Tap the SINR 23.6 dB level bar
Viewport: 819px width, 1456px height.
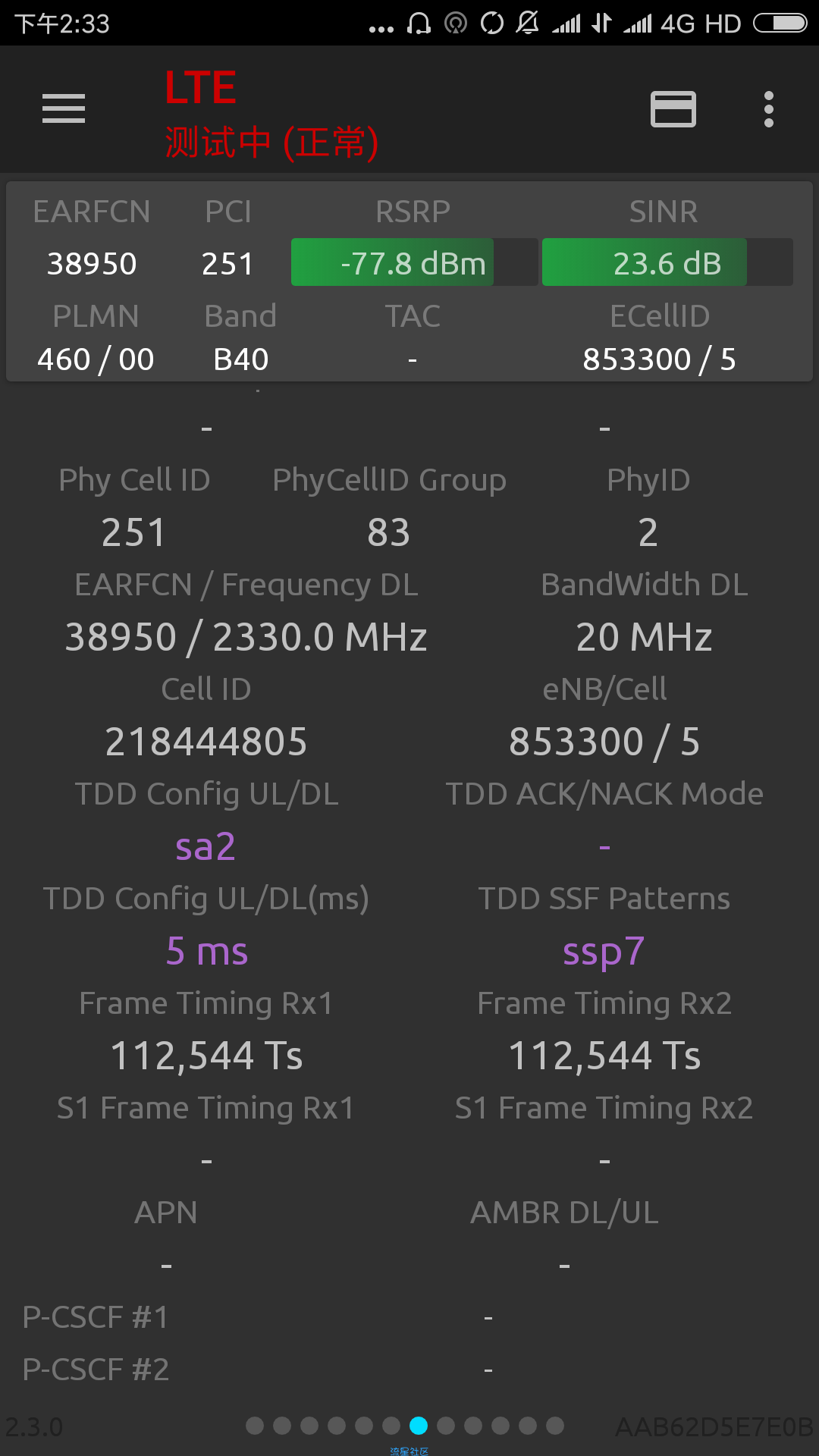tap(667, 262)
